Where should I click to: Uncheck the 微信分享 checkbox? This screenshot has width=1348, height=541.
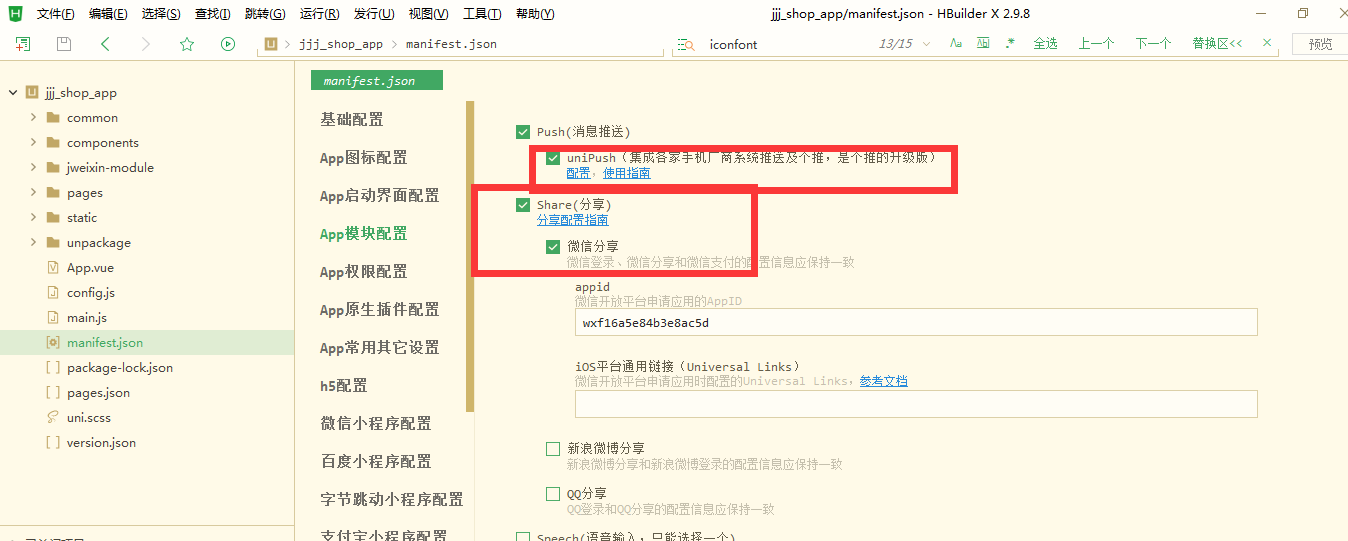pos(553,247)
